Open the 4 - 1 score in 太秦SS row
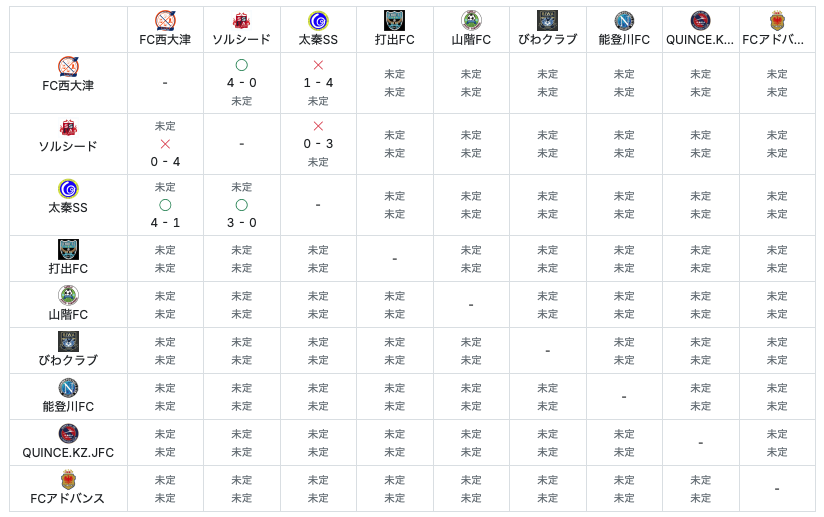The width and height of the screenshot is (824, 517). [165, 223]
